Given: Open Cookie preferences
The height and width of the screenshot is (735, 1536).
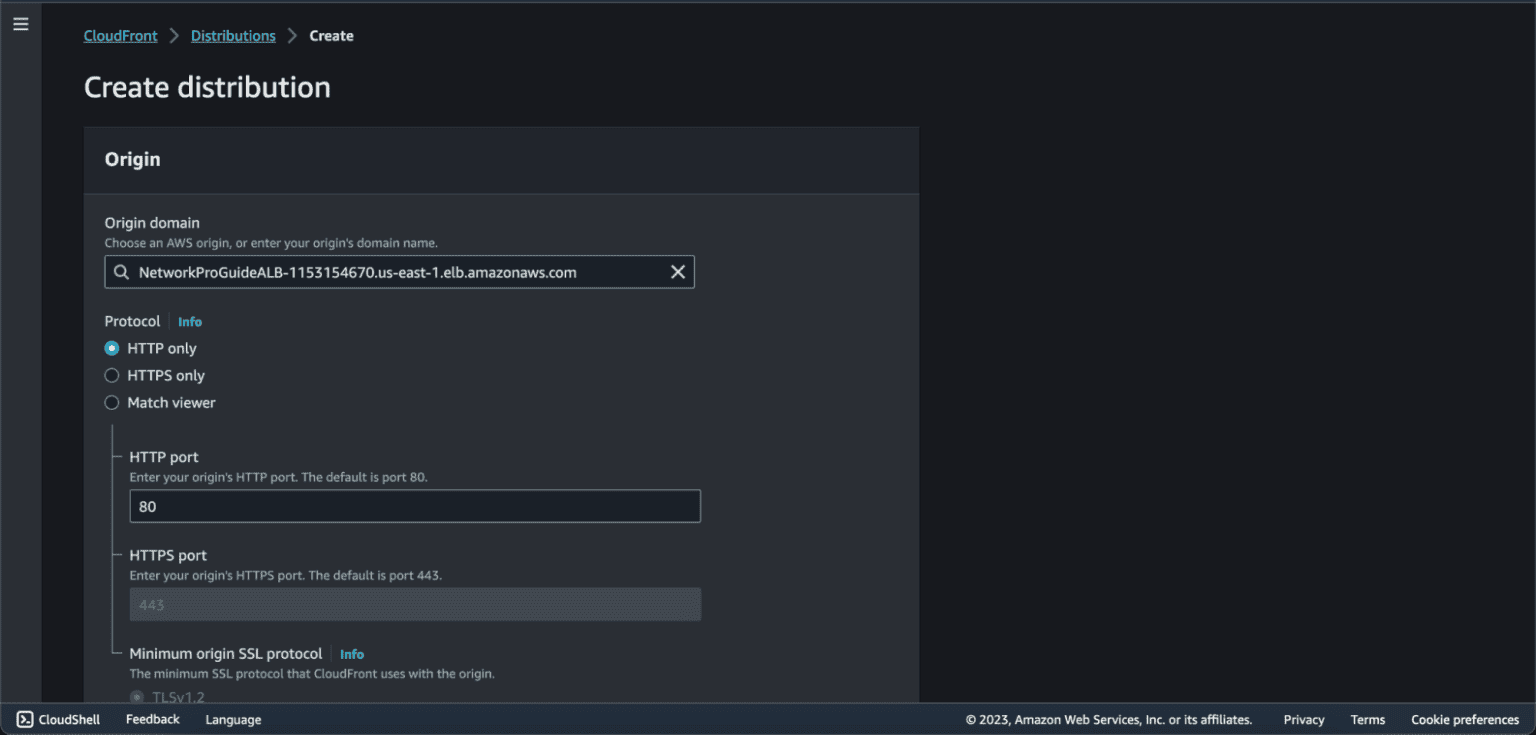Looking at the screenshot, I should (x=1464, y=719).
